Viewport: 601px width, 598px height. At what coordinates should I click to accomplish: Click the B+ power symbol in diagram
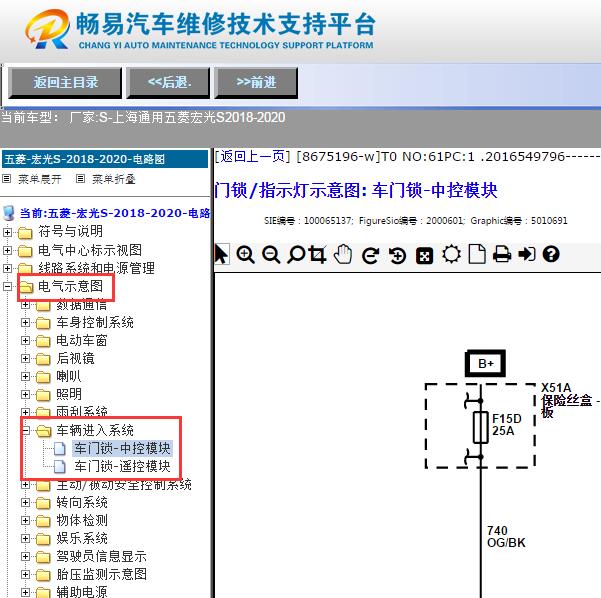[485, 363]
